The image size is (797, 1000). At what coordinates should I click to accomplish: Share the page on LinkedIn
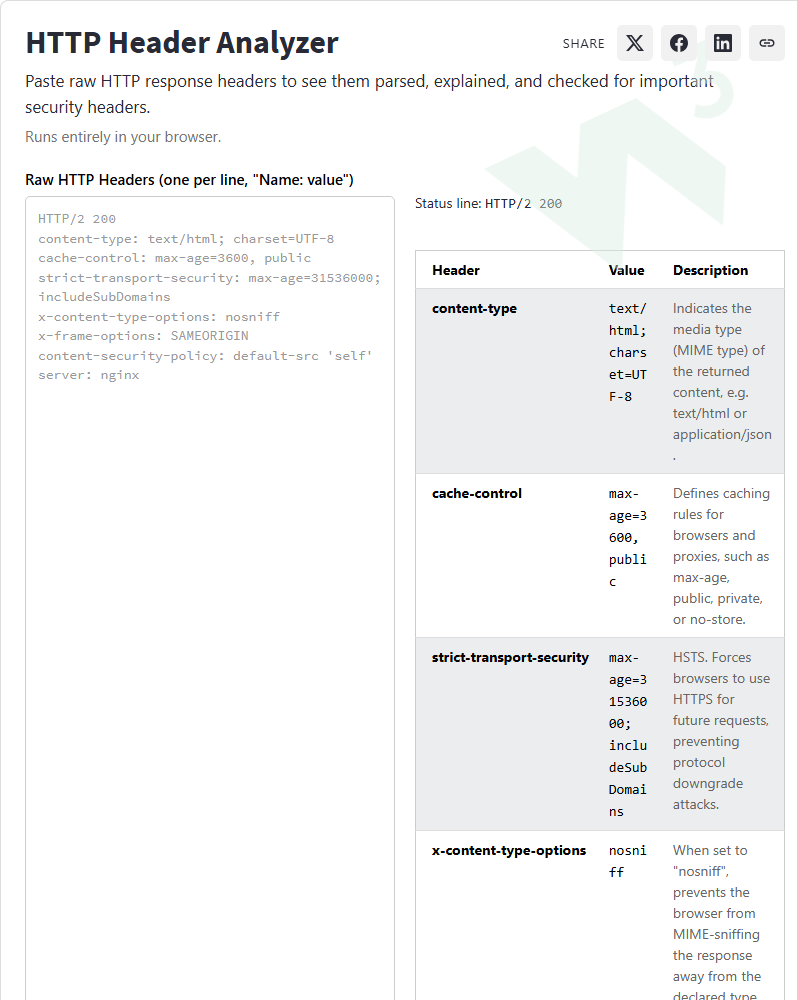pyautogui.click(x=722, y=43)
